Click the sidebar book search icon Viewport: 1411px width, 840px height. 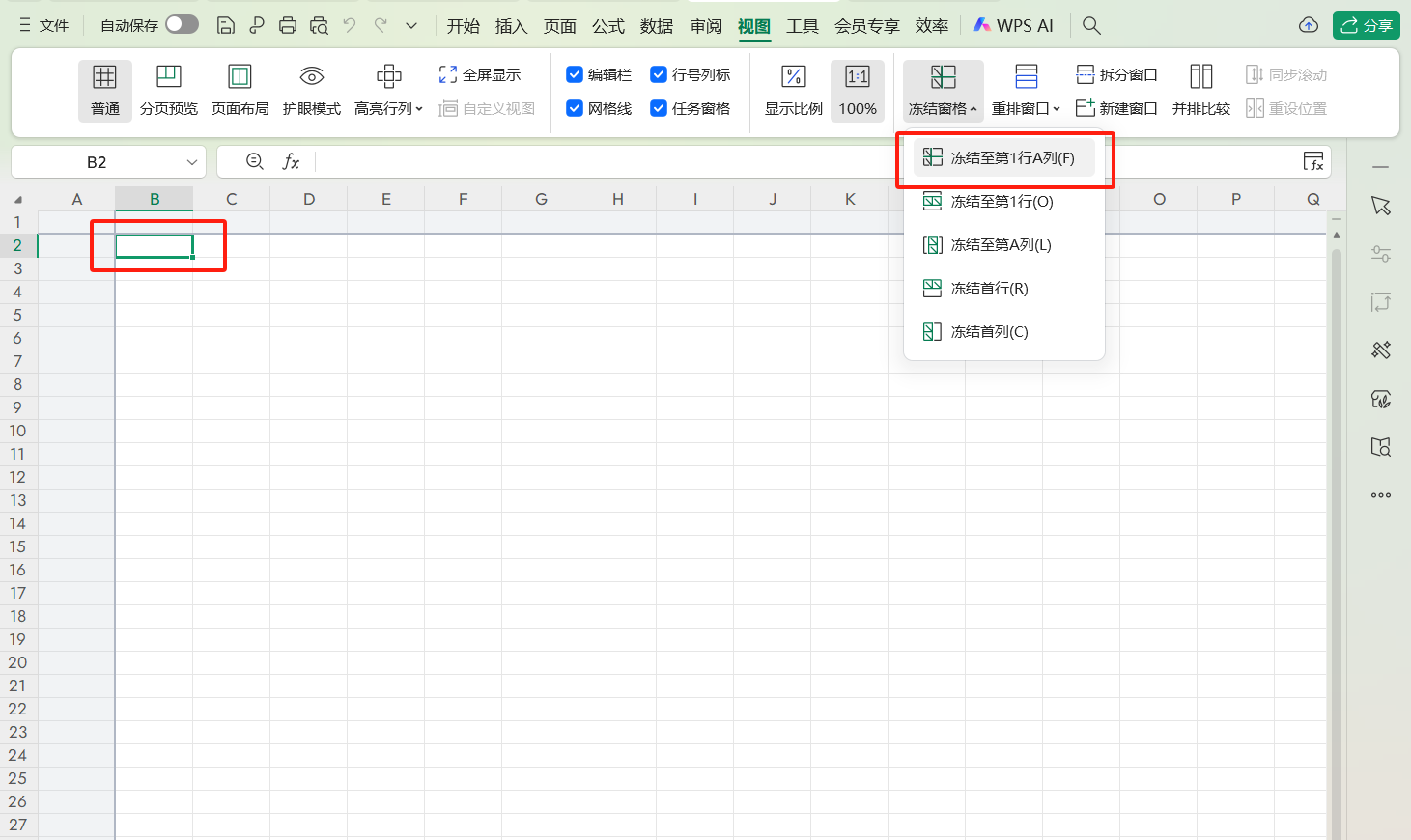pyautogui.click(x=1381, y=446)
